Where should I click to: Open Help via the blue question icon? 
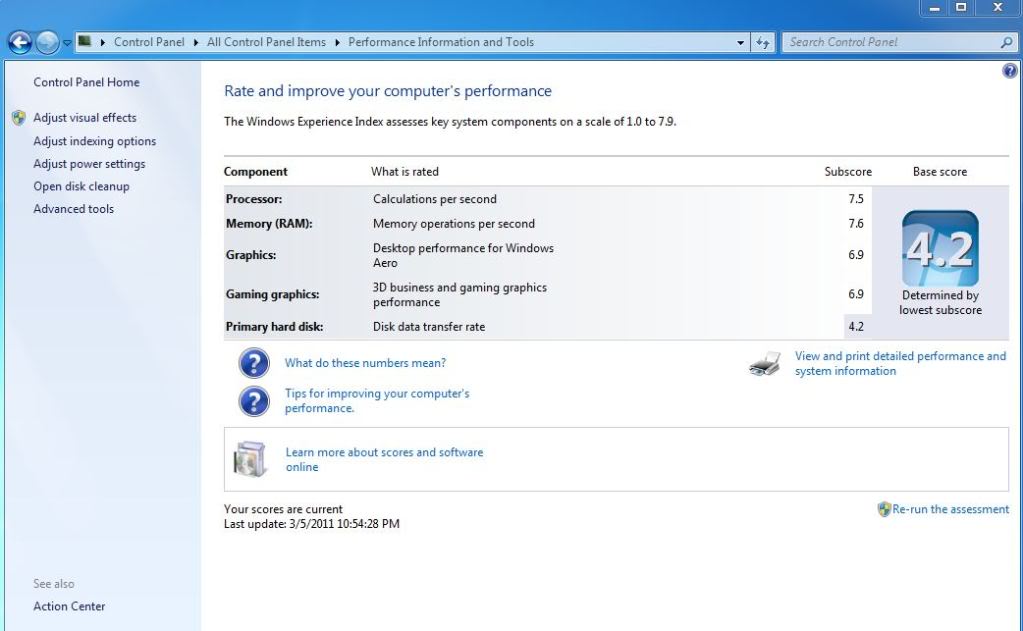(1009, 70)
